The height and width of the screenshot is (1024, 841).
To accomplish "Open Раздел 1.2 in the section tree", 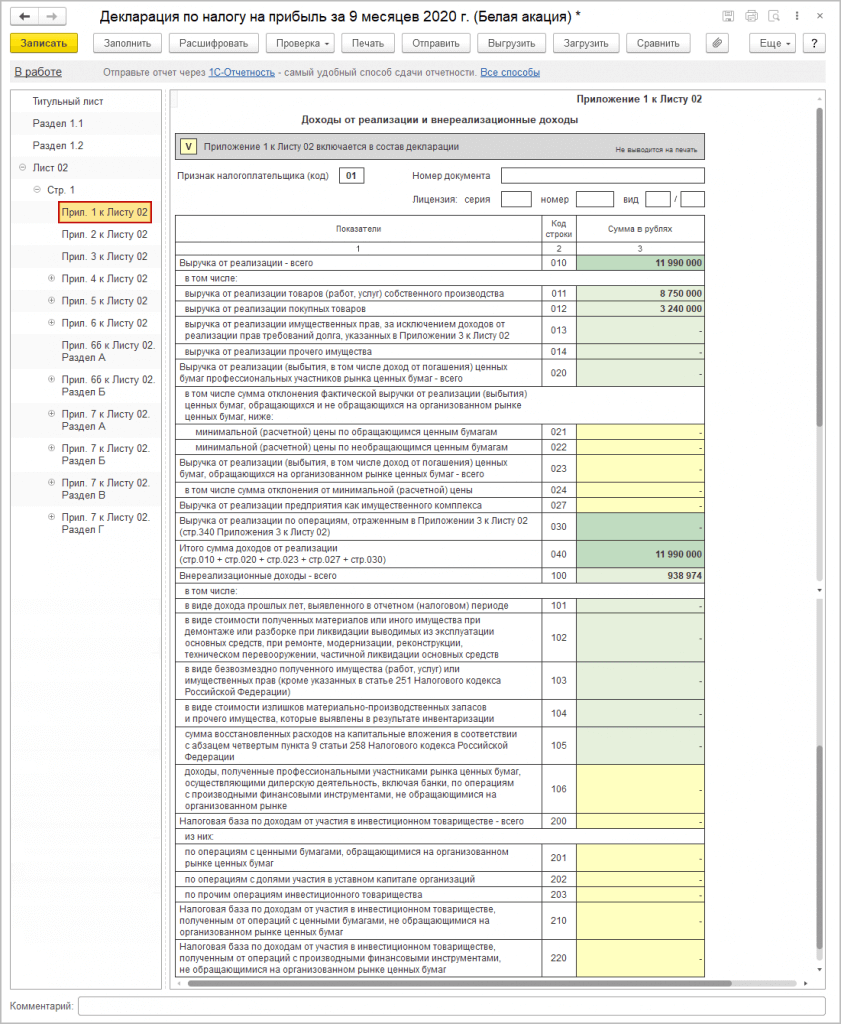I will 58,146.
